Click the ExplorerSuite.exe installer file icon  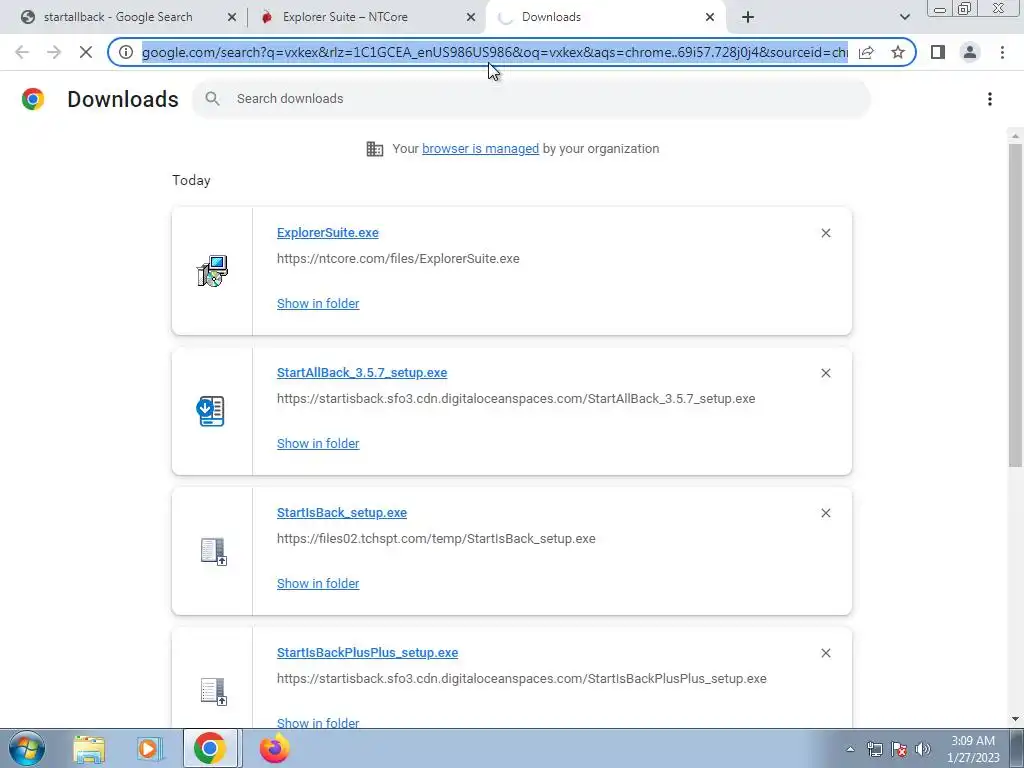point(212,271)
